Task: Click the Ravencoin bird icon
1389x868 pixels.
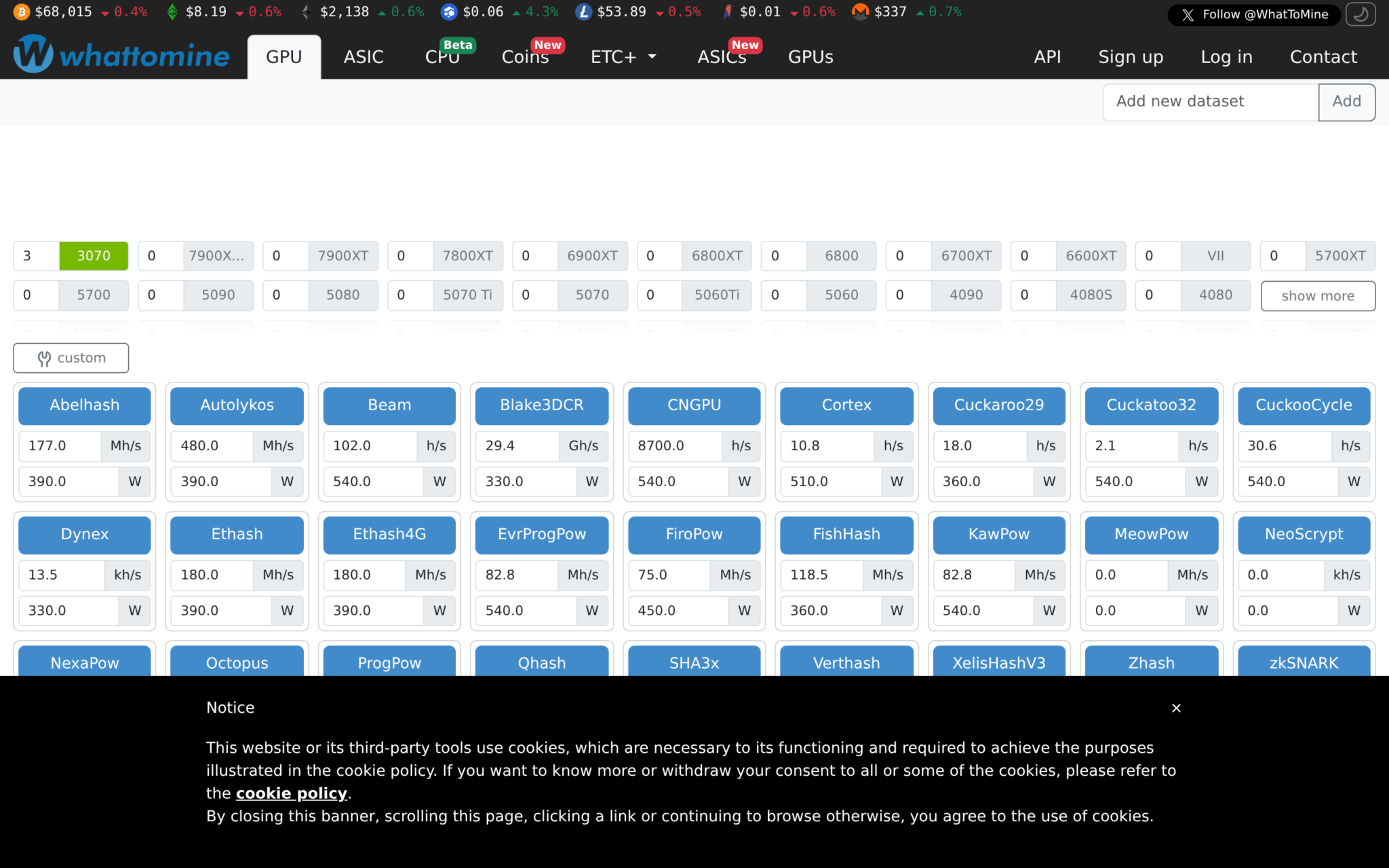Action: pyautogui.click(x=727, y=12)
